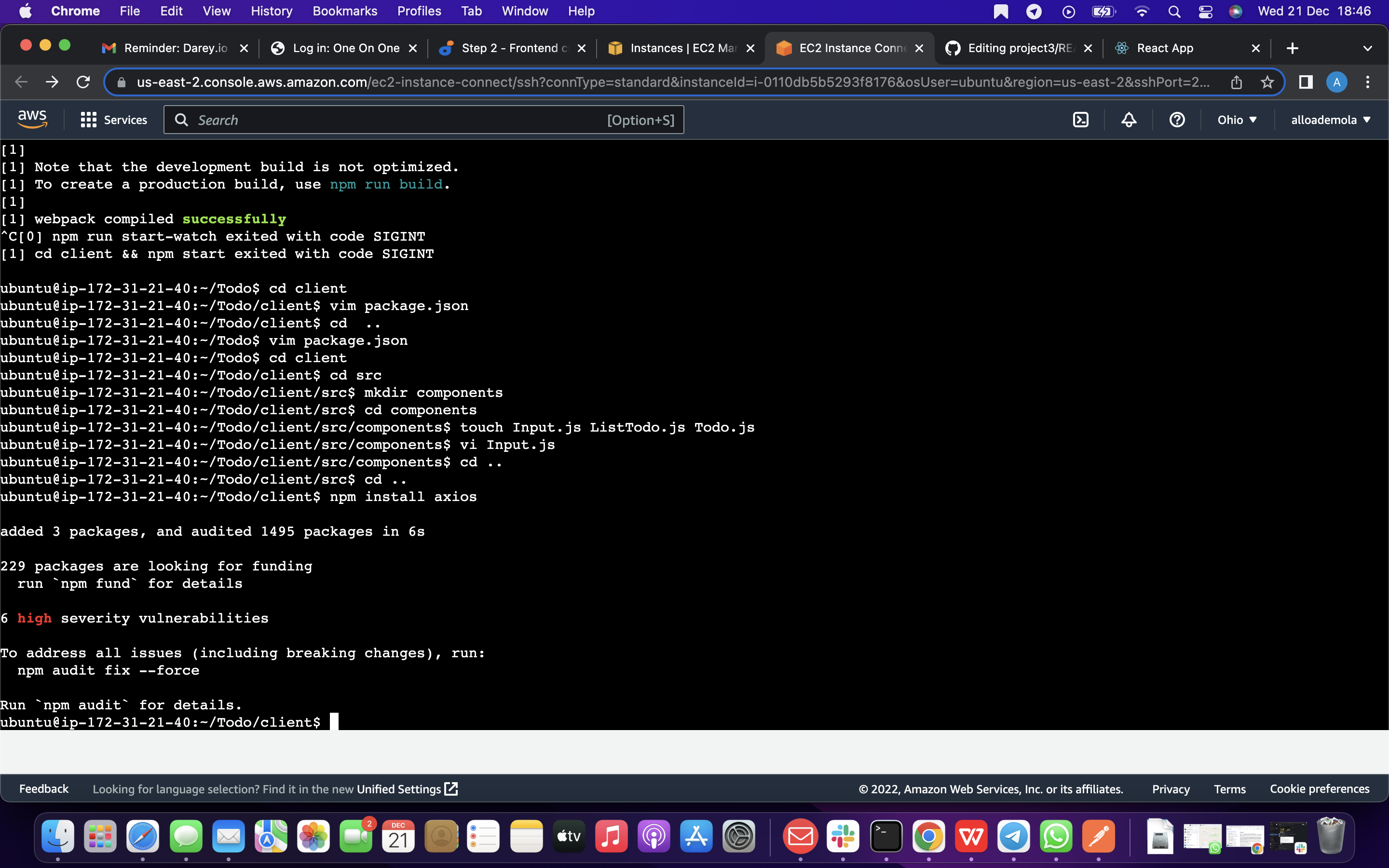Expand the Ohio region dropdown
The width and height of the screenshot is (1389, 868).
(x=1237, y=120)
